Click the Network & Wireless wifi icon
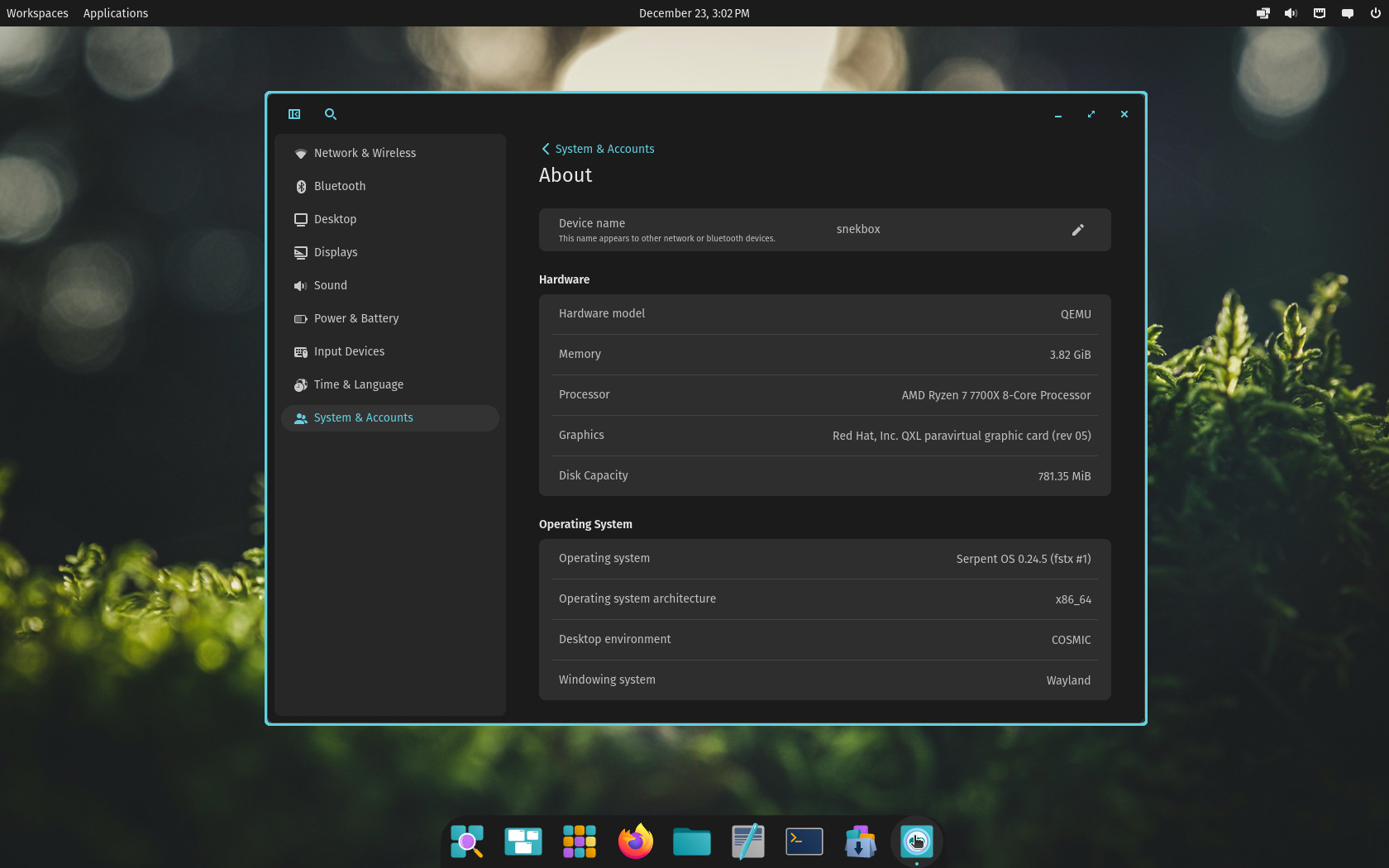This screenshot has height=868, width=1389. (x=301, y=154)
